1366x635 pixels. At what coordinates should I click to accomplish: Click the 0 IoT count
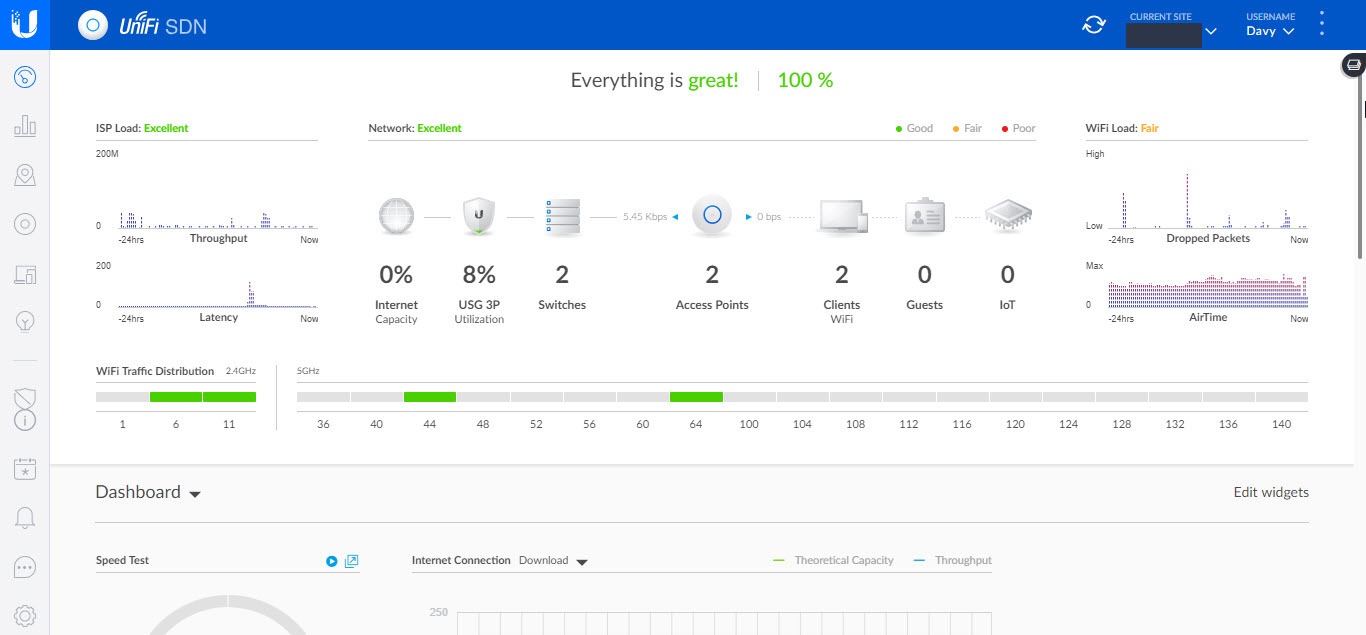[x=1007, y=275]
